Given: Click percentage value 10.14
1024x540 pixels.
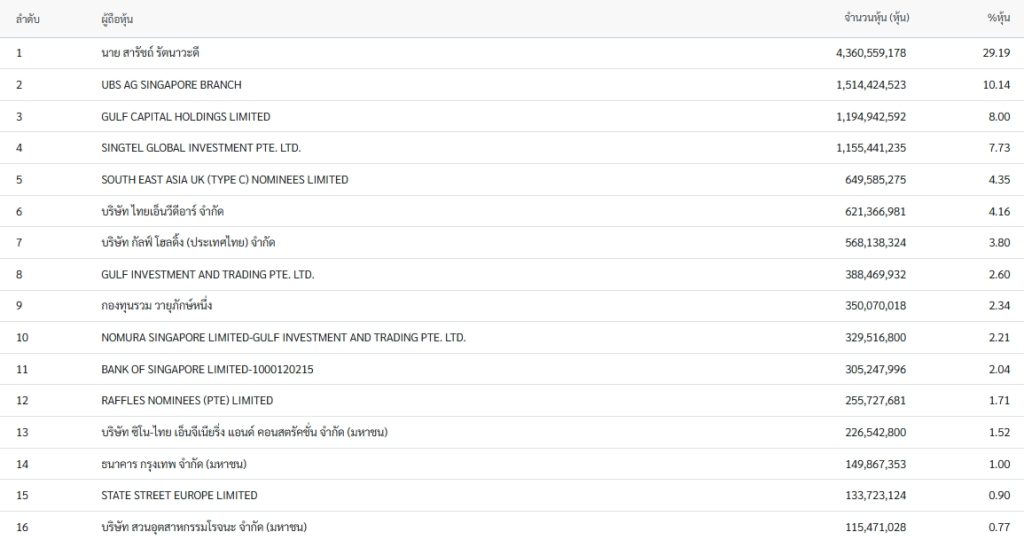Looking at the screenshot, I should coord(996,85).
